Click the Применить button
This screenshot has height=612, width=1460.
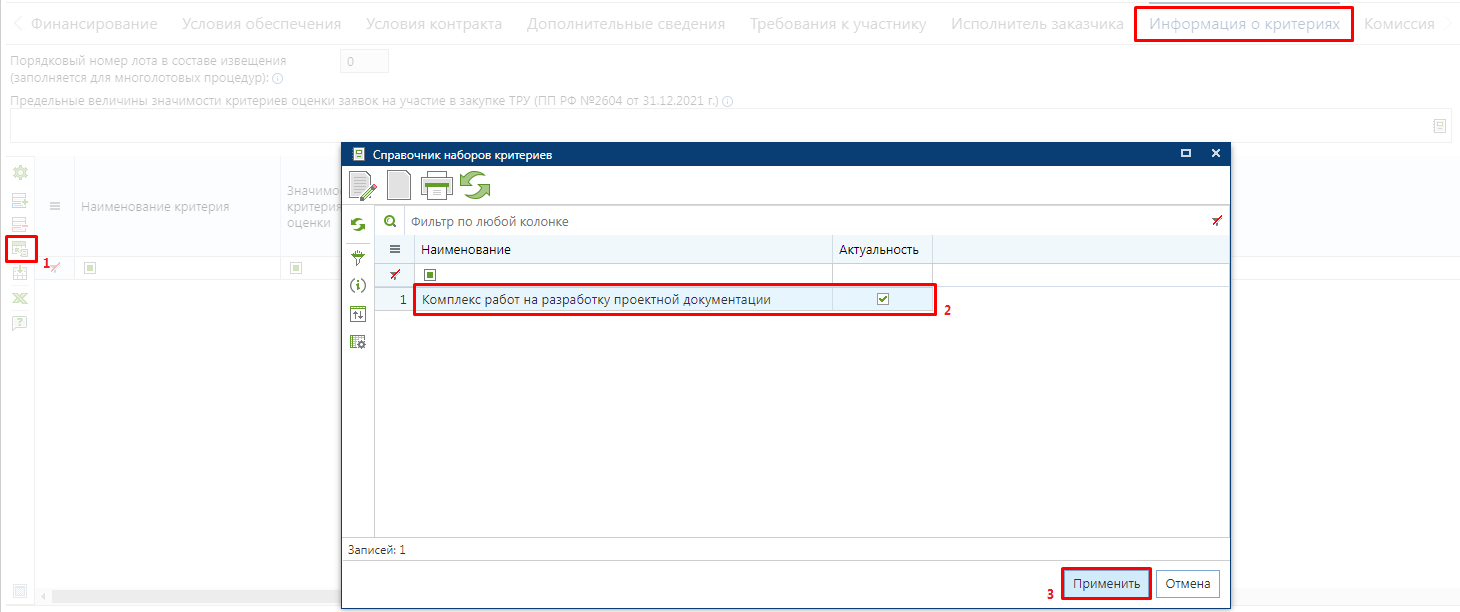pyautogui.click(x=1106, y=584)
